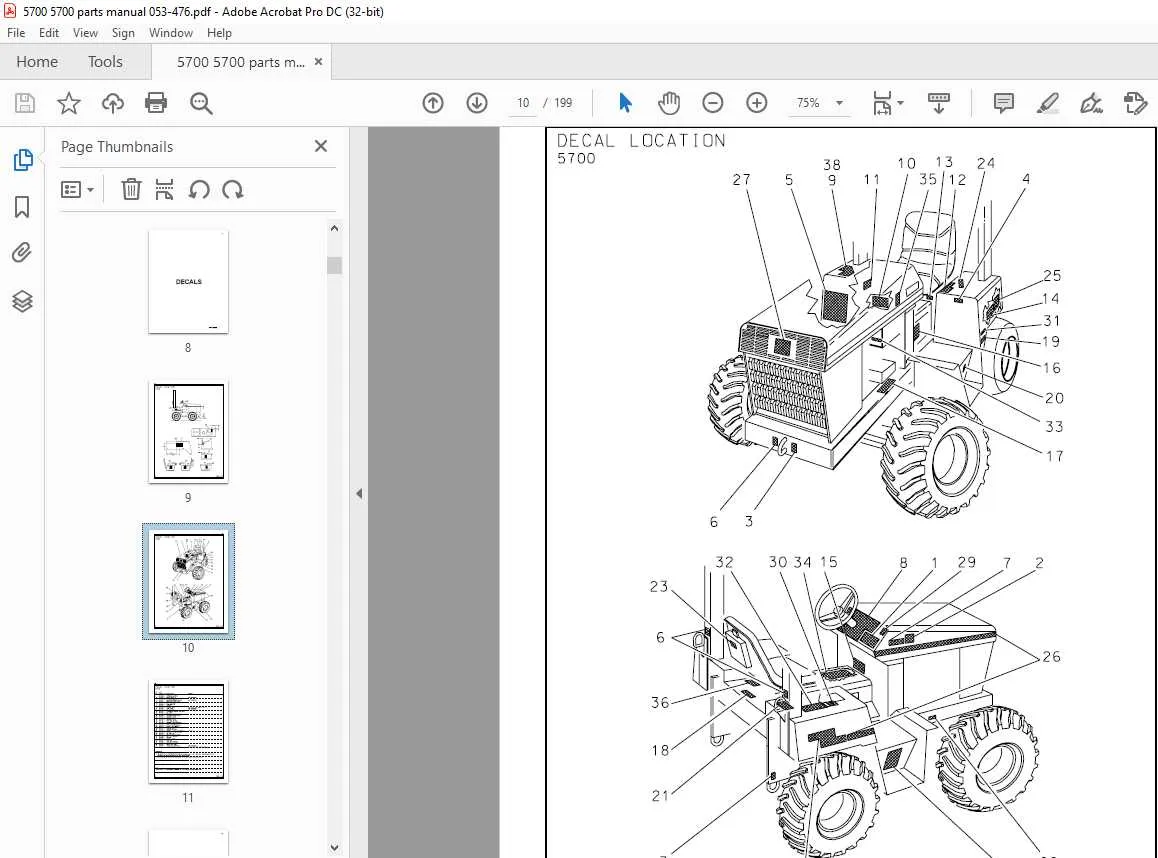Viewport: 1158px width, 858px height.
Task: Click the thumbnail scrollbar up arrow
Action: (x=335, y=228)
